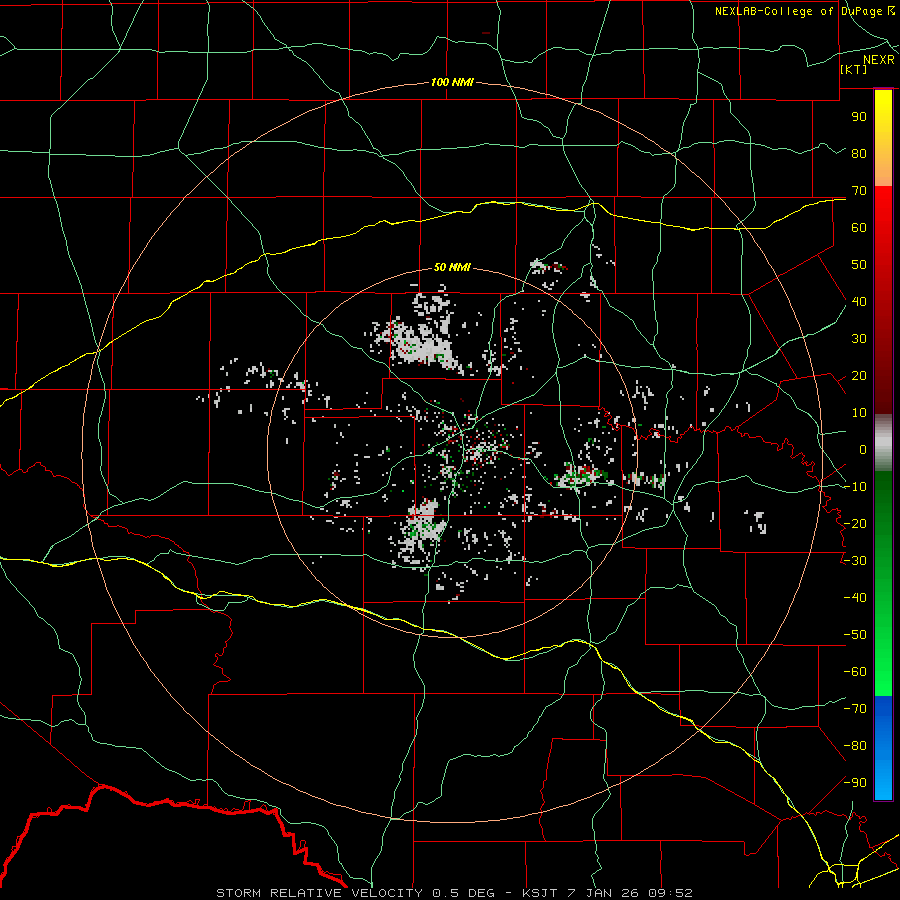Click the -90 tick label on the scale
The image size is (900, 900).
pos(855,782)
